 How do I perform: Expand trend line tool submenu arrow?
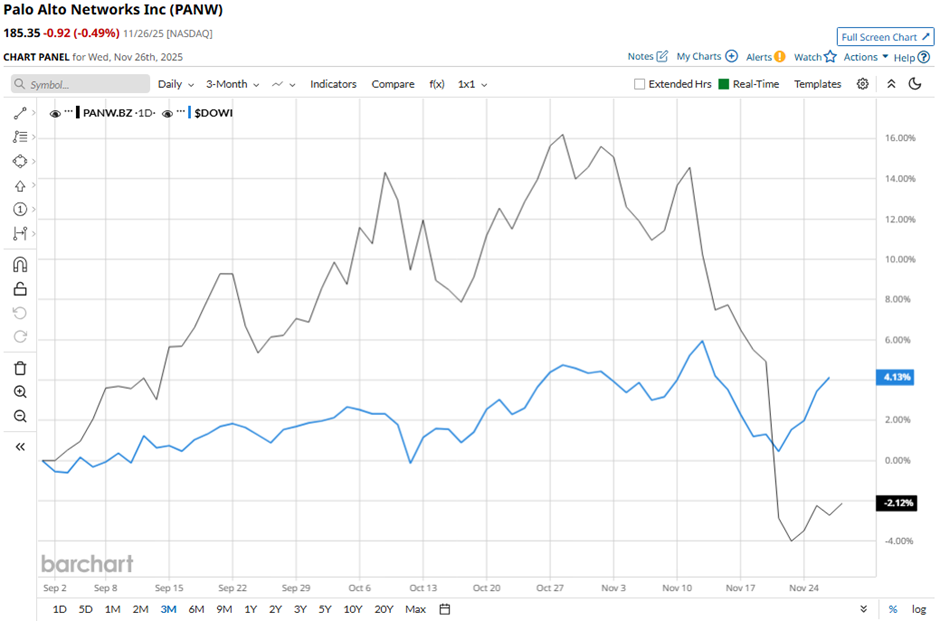coord(34,113)
